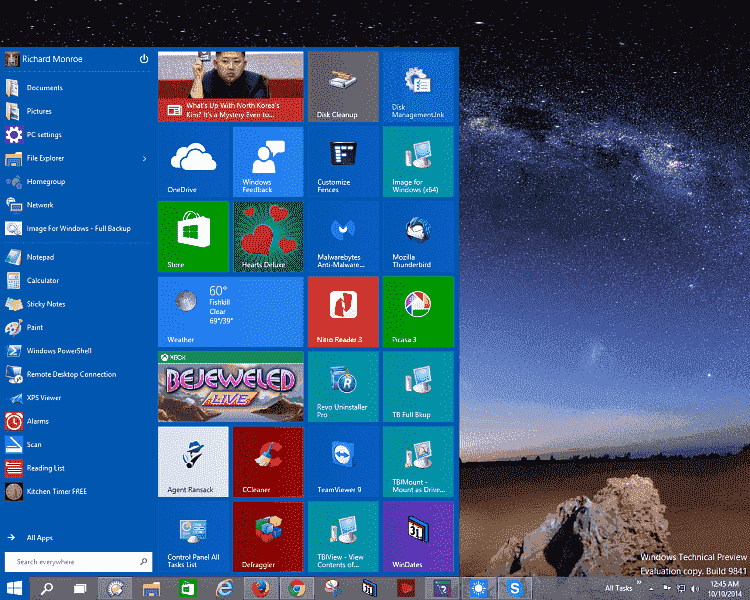Open Network from the Start list
This screenshot has width=750, height=600.
[77, 205]
